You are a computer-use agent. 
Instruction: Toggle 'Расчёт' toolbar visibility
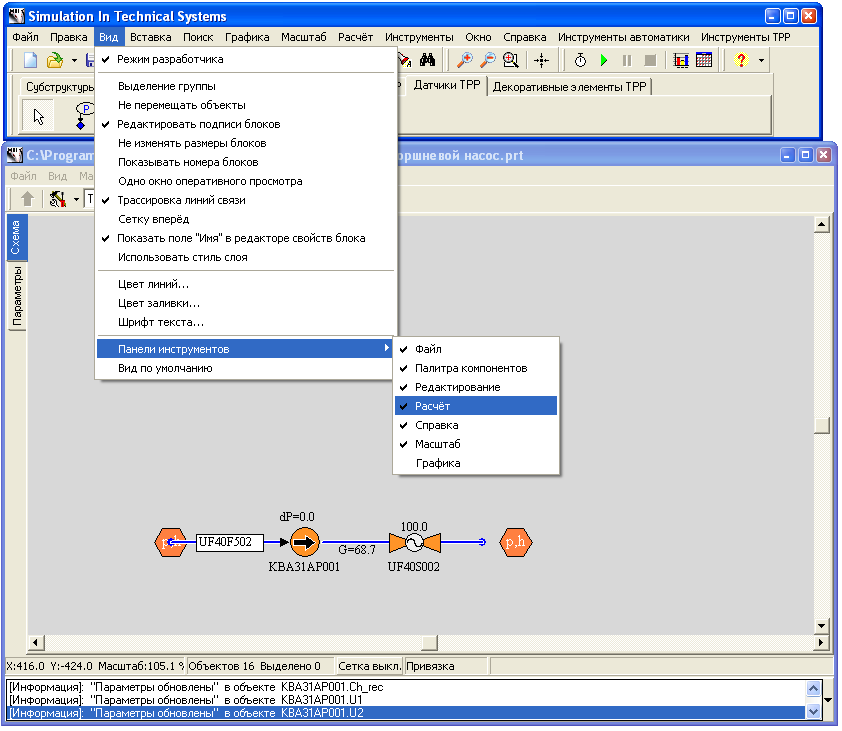[432, 406]
